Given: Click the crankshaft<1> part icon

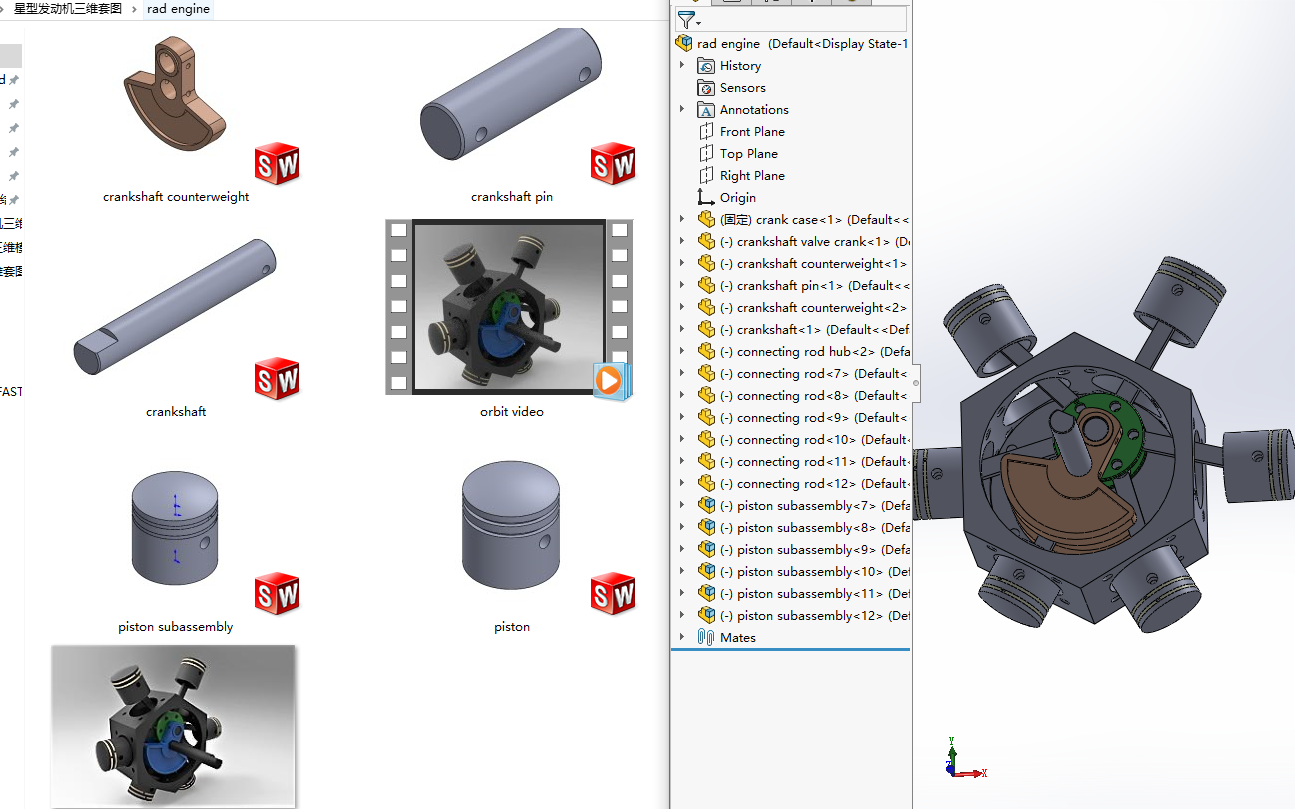Looking at the screenshot, I should 706,329.
